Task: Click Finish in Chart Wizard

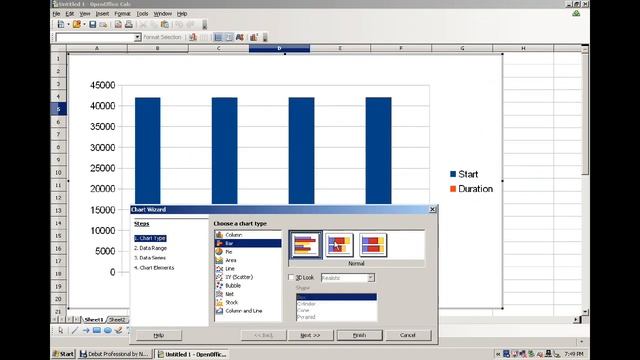Action: (359, 335)
